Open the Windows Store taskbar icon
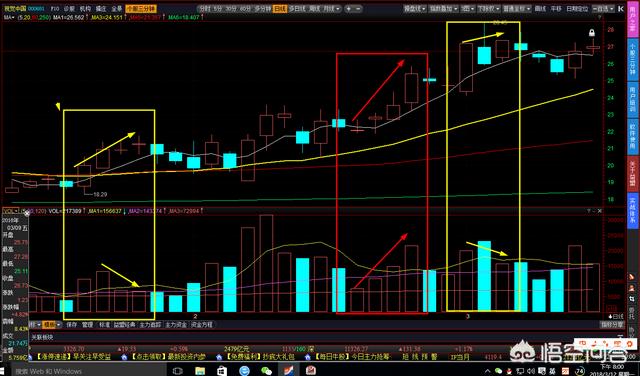The image size is (640, 376). 222,371
